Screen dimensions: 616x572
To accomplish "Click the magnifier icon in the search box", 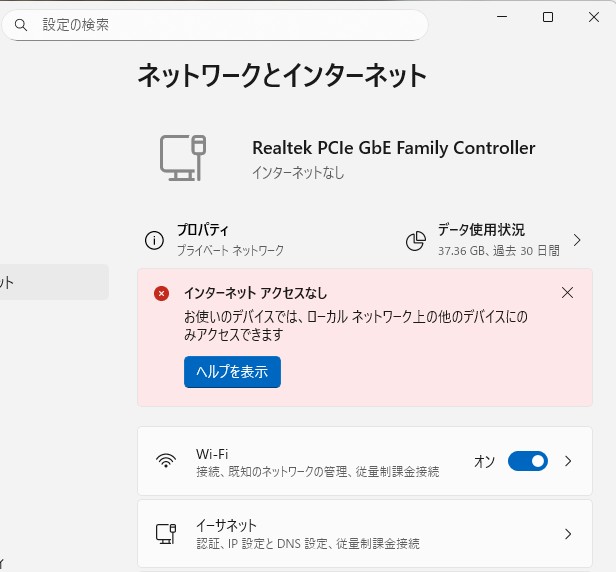I will pos(21,24).
